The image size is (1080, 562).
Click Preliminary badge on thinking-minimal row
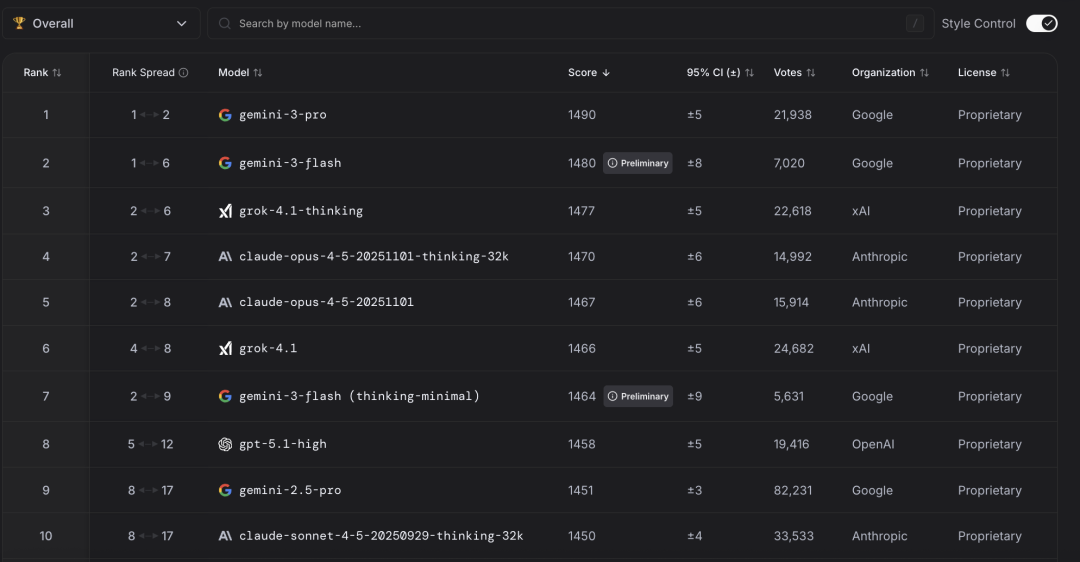tap(638, 396)
